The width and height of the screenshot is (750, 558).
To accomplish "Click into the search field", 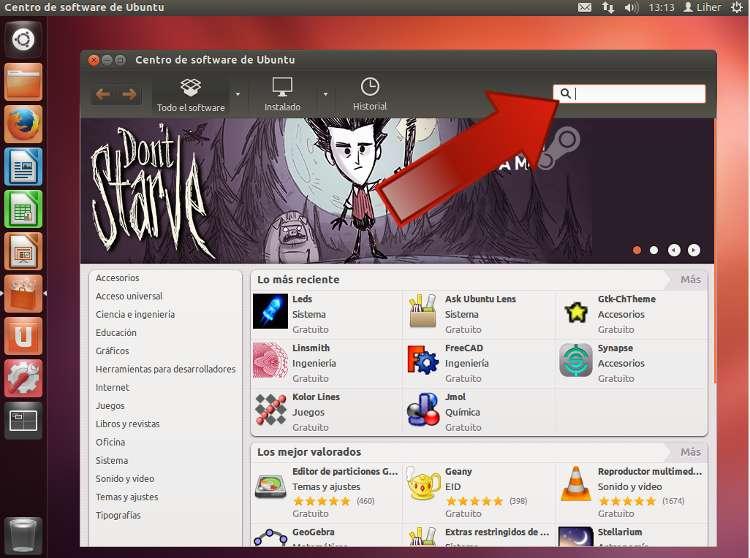I will point(629,94).
